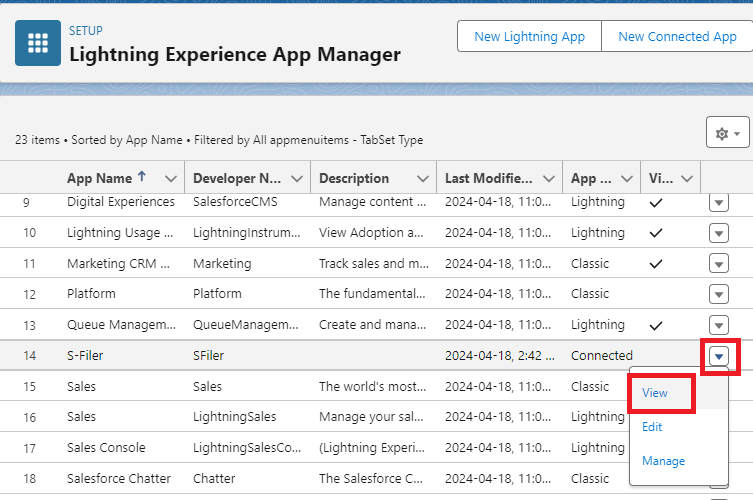Select the S-Filer app name cell
The image size is (753, 500).
point(85,355)
